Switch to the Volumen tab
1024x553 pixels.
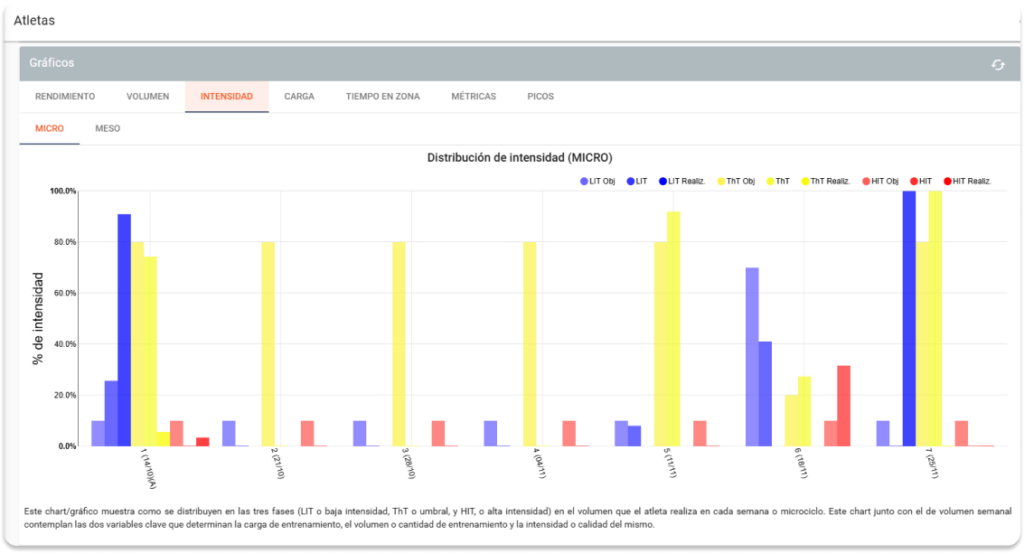(147, 97)
